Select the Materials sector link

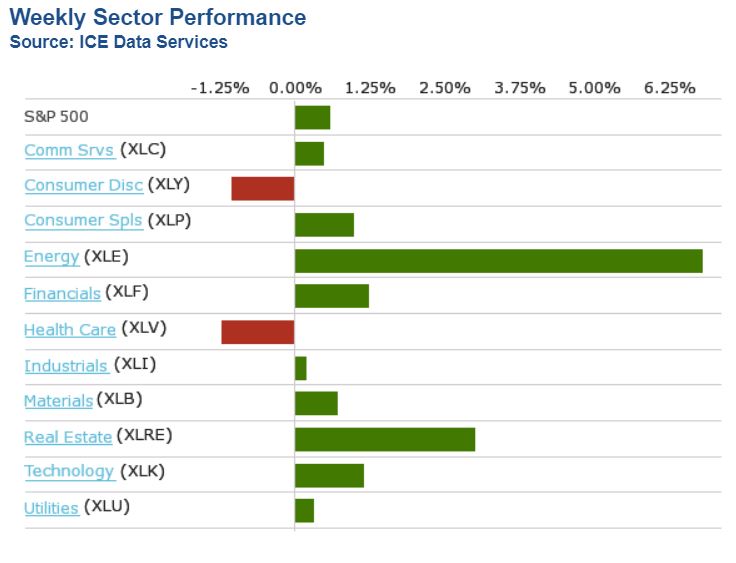[x=58, y=401]
